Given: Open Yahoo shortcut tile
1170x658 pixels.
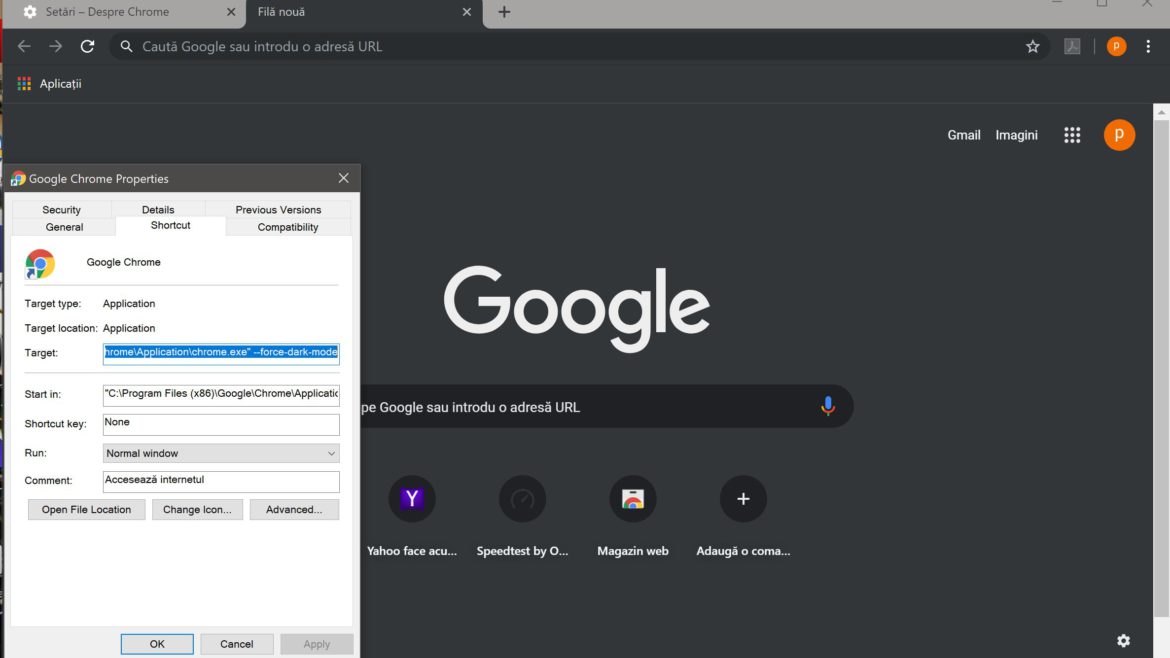Looking at the screenshot, I should tap(412, 516).
